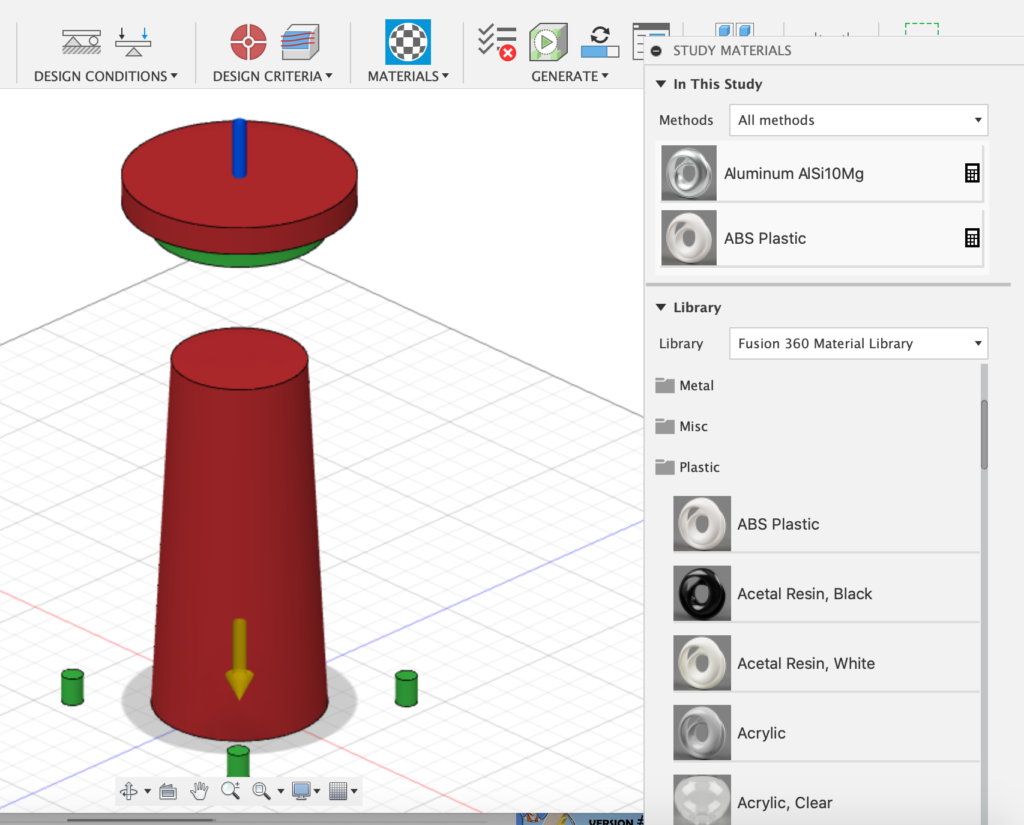Viewport: 1024px width, 825px height.
Task: Open the Design Criteria menu
Action: pyautogui.click(x=271, y=76)
